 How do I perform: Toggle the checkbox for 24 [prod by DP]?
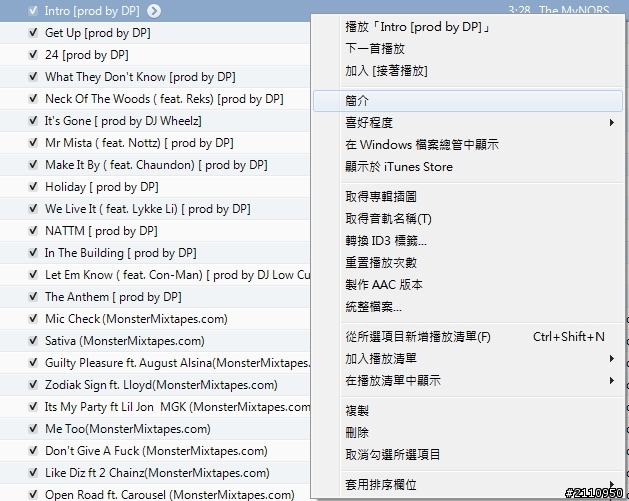point(33,55)
